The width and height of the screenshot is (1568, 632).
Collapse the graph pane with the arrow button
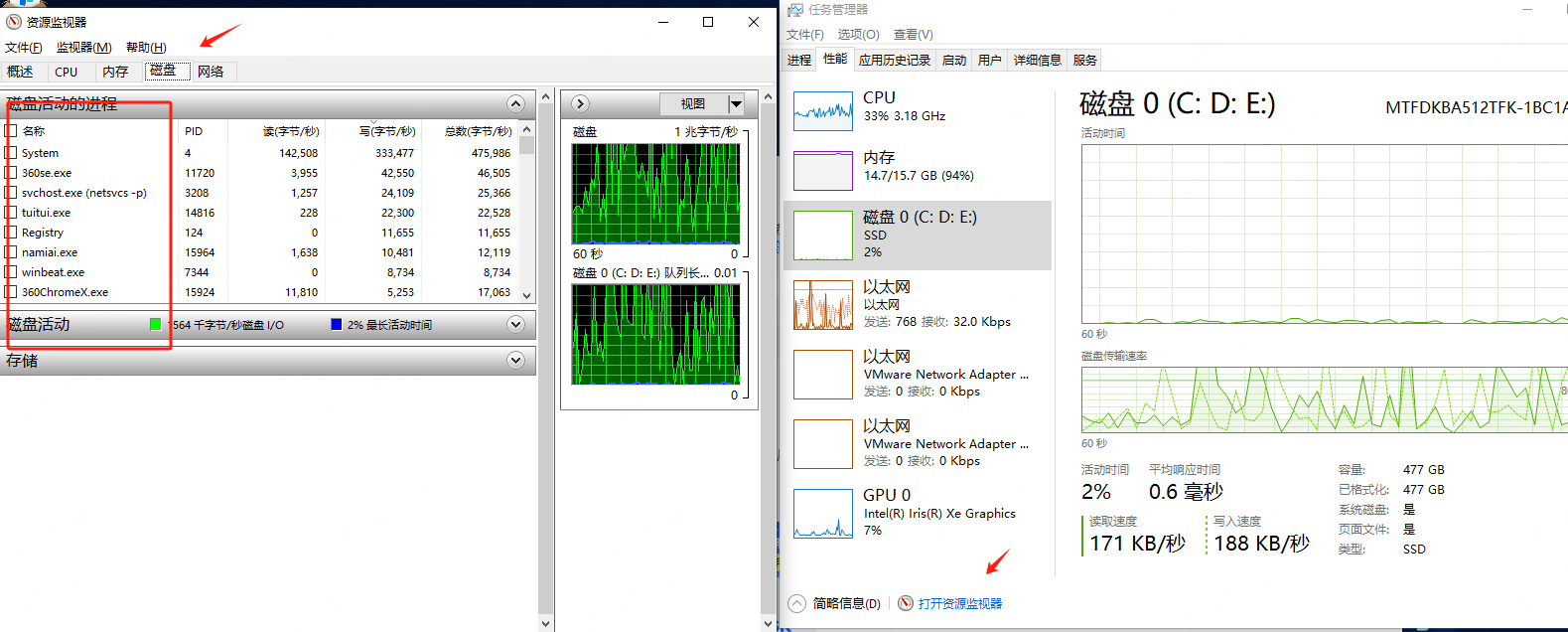click(x=581, y=103)
